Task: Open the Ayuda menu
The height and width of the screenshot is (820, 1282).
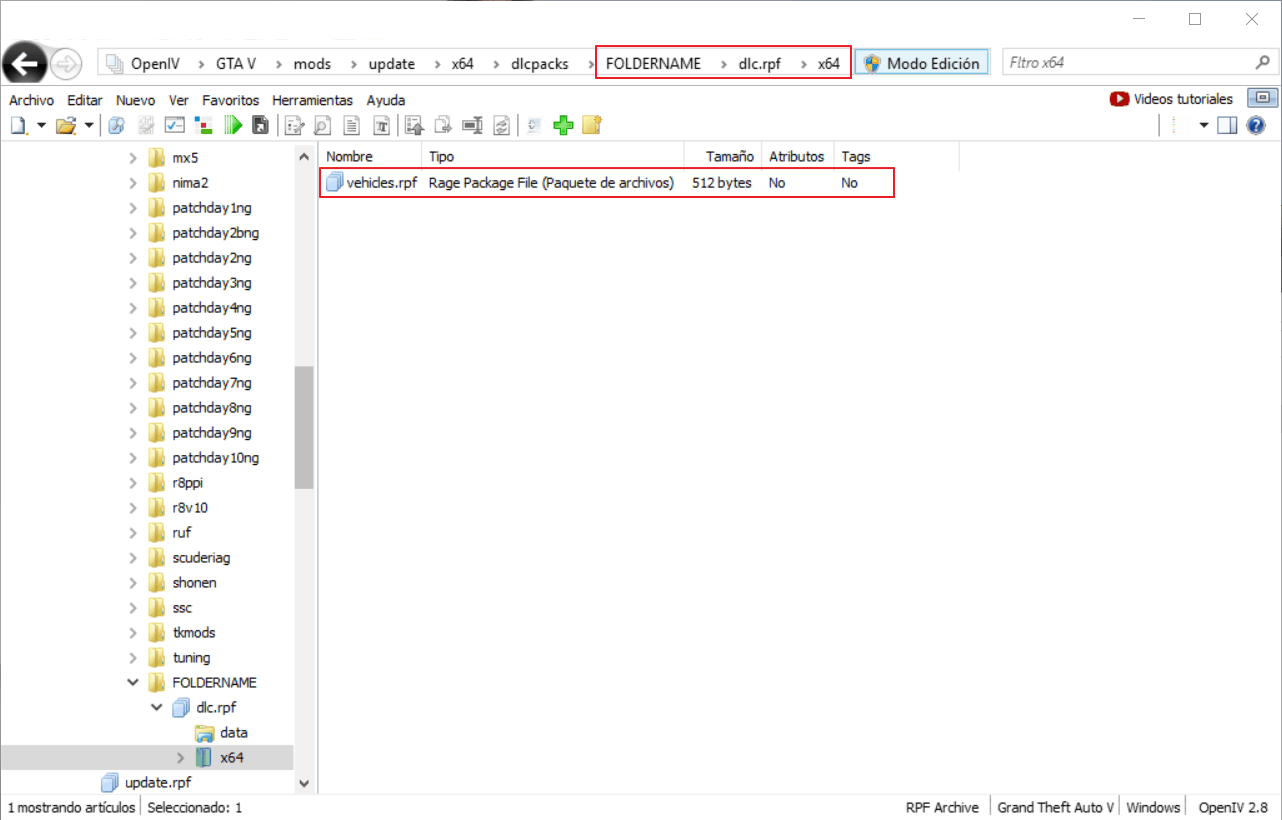Action: (386, 100)
